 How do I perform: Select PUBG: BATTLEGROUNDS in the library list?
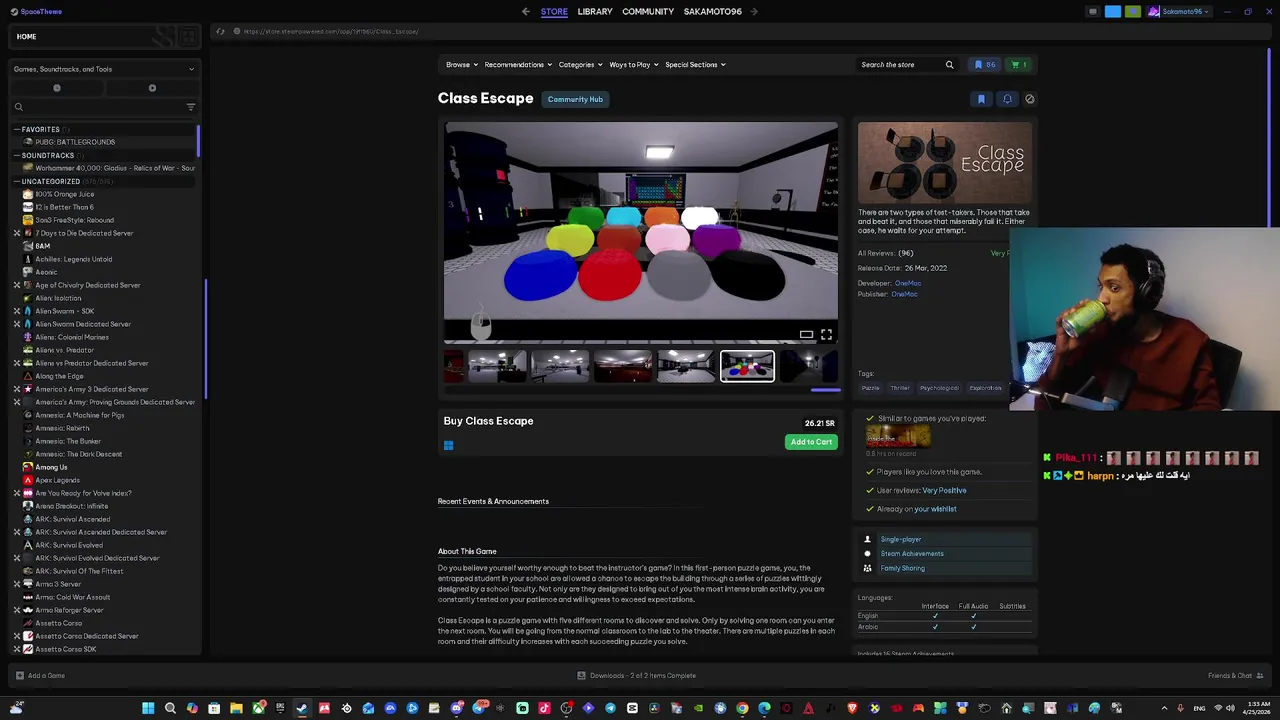click(x=75, y=142)
